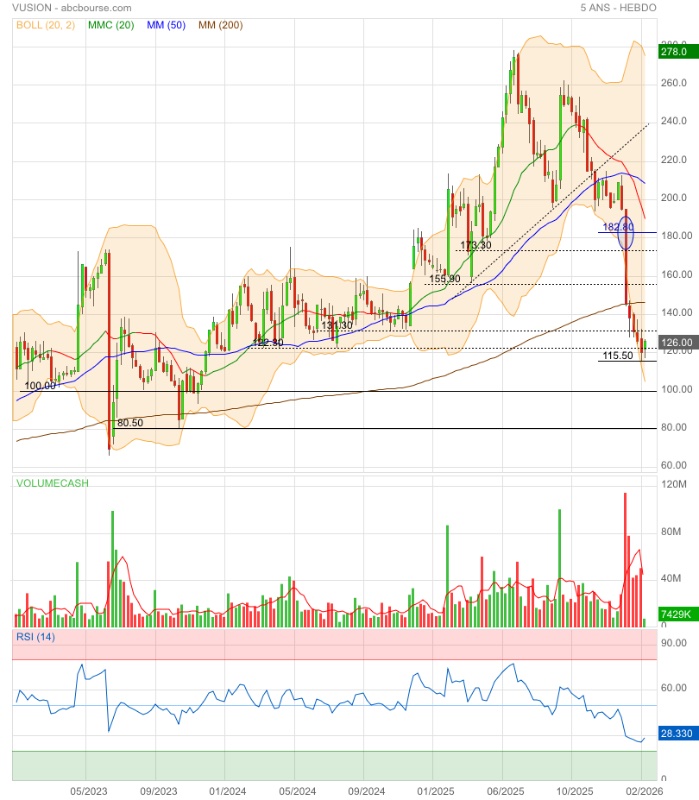Click the 240.0 price axis label
This screenshot has width=699, height=800.
[673, 121]
